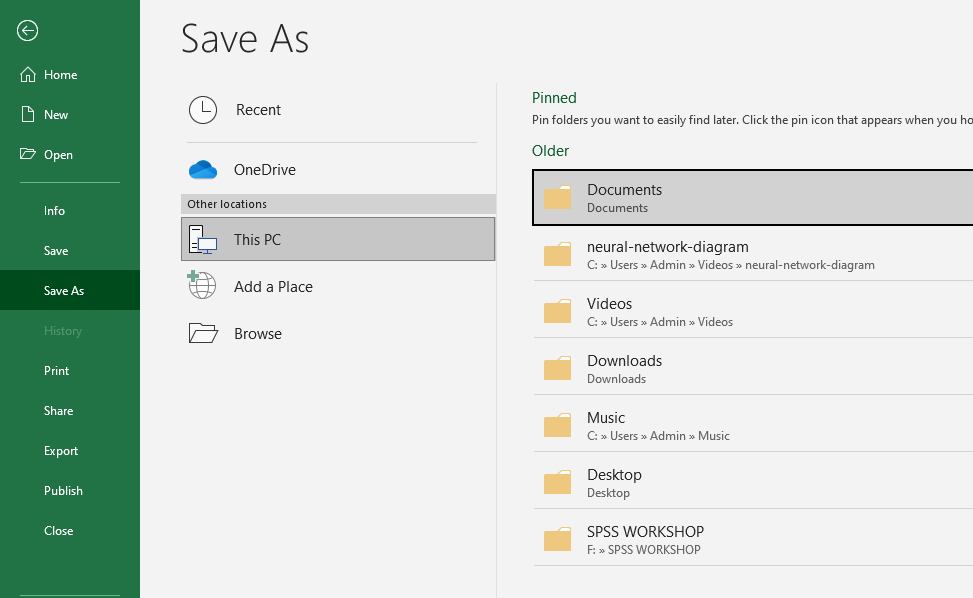Click the Home house icon
The height and width of the screenshot is (598, 973).
28,75
